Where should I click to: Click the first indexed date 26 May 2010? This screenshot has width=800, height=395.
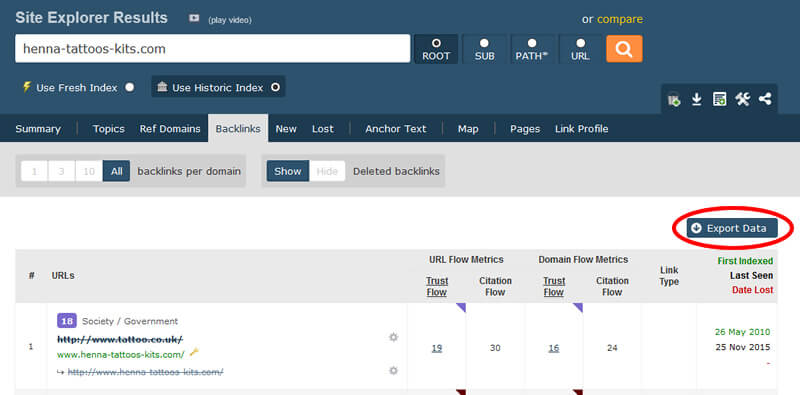(742, 332)
